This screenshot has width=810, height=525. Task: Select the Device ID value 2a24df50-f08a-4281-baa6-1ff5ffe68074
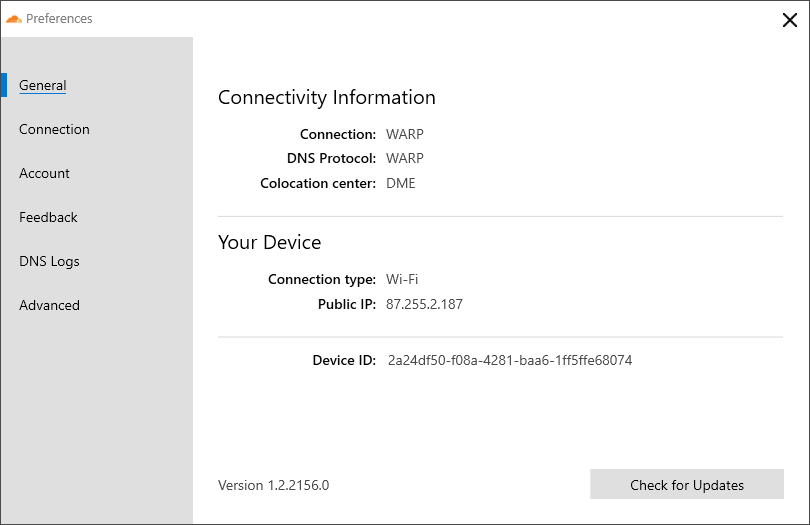click(x=510, y=360)
